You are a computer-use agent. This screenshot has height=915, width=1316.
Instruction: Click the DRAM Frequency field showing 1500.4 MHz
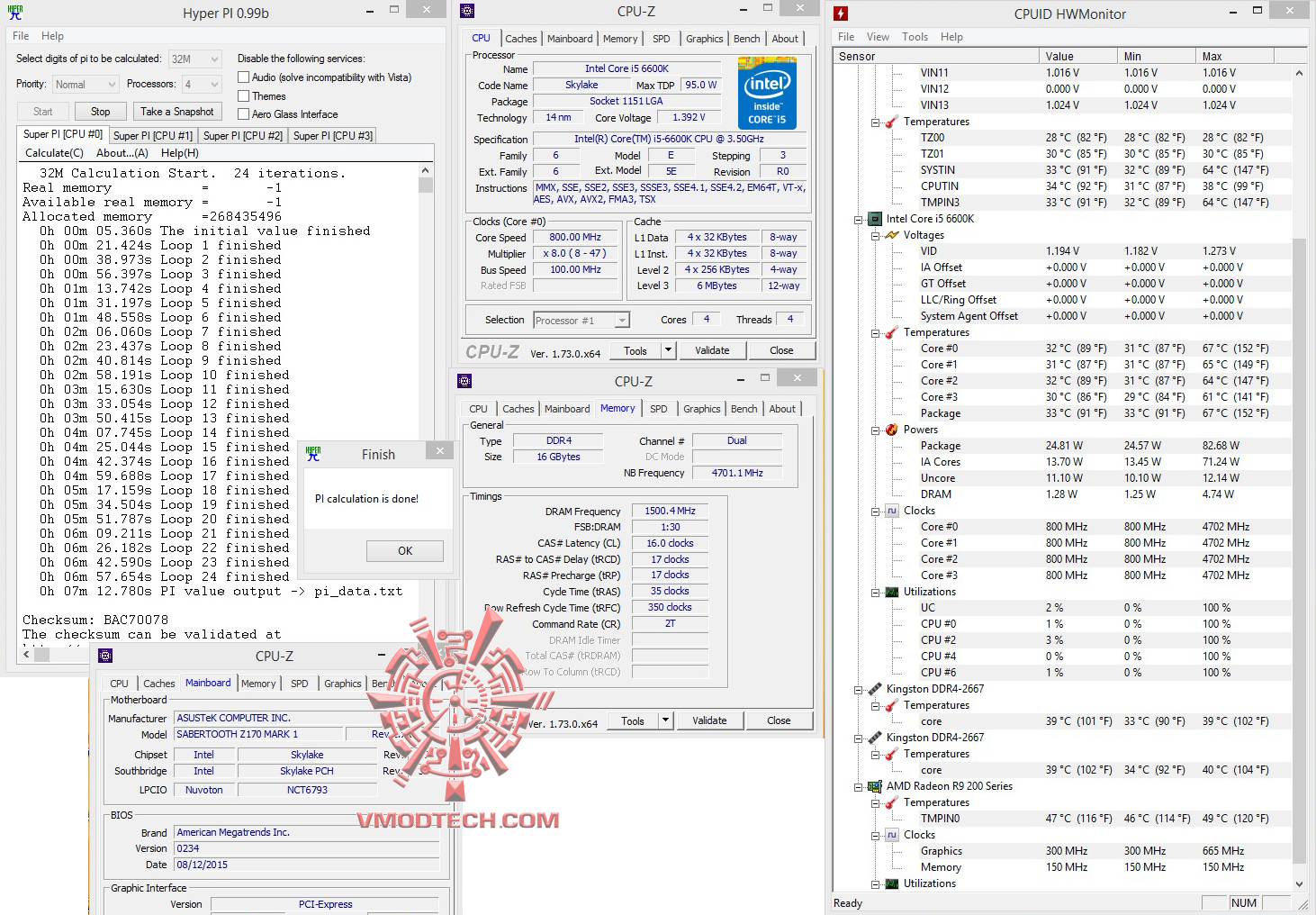point(670,511)
